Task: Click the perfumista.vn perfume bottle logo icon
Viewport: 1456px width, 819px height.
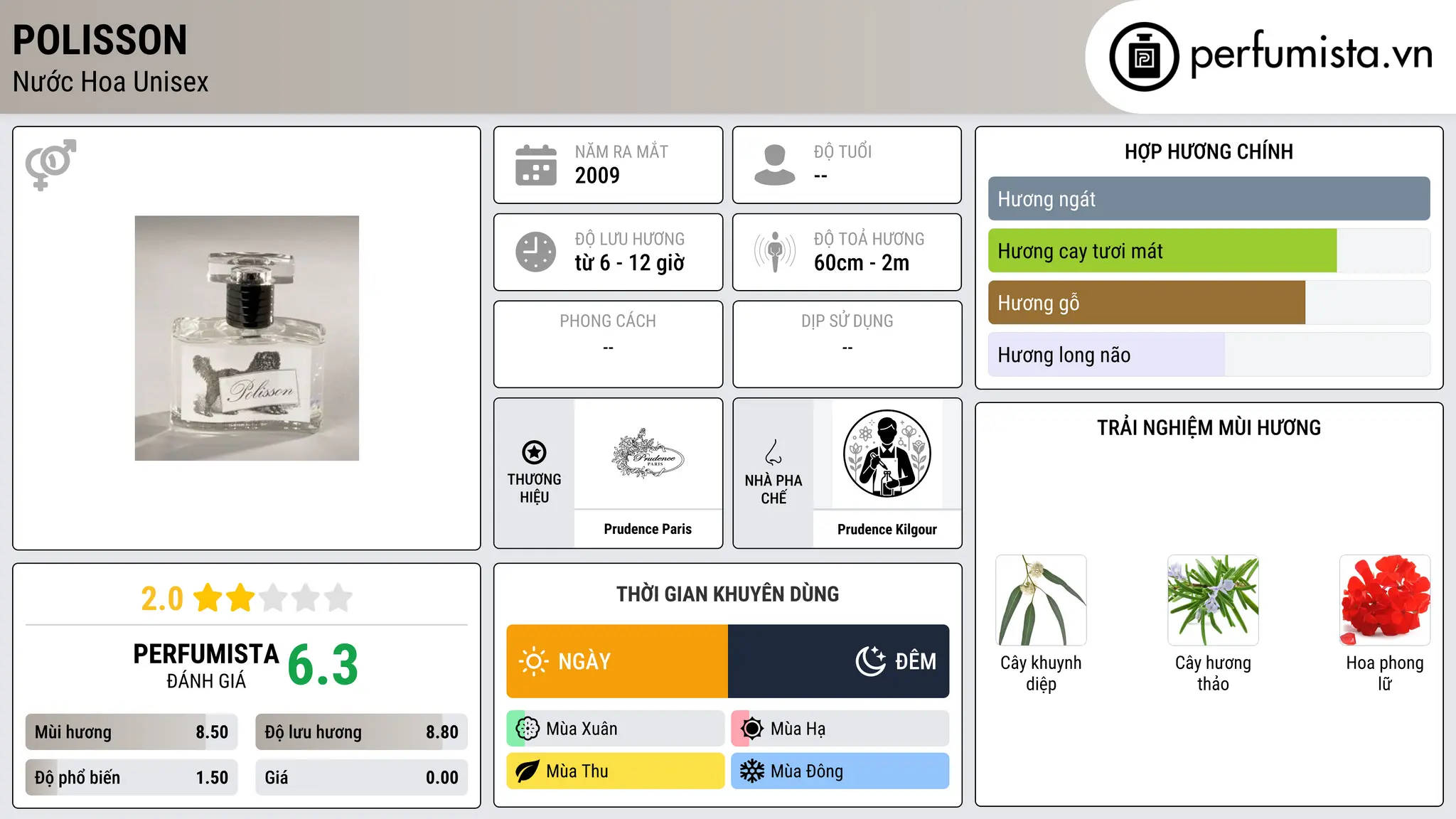Action: click(1144, 57)
